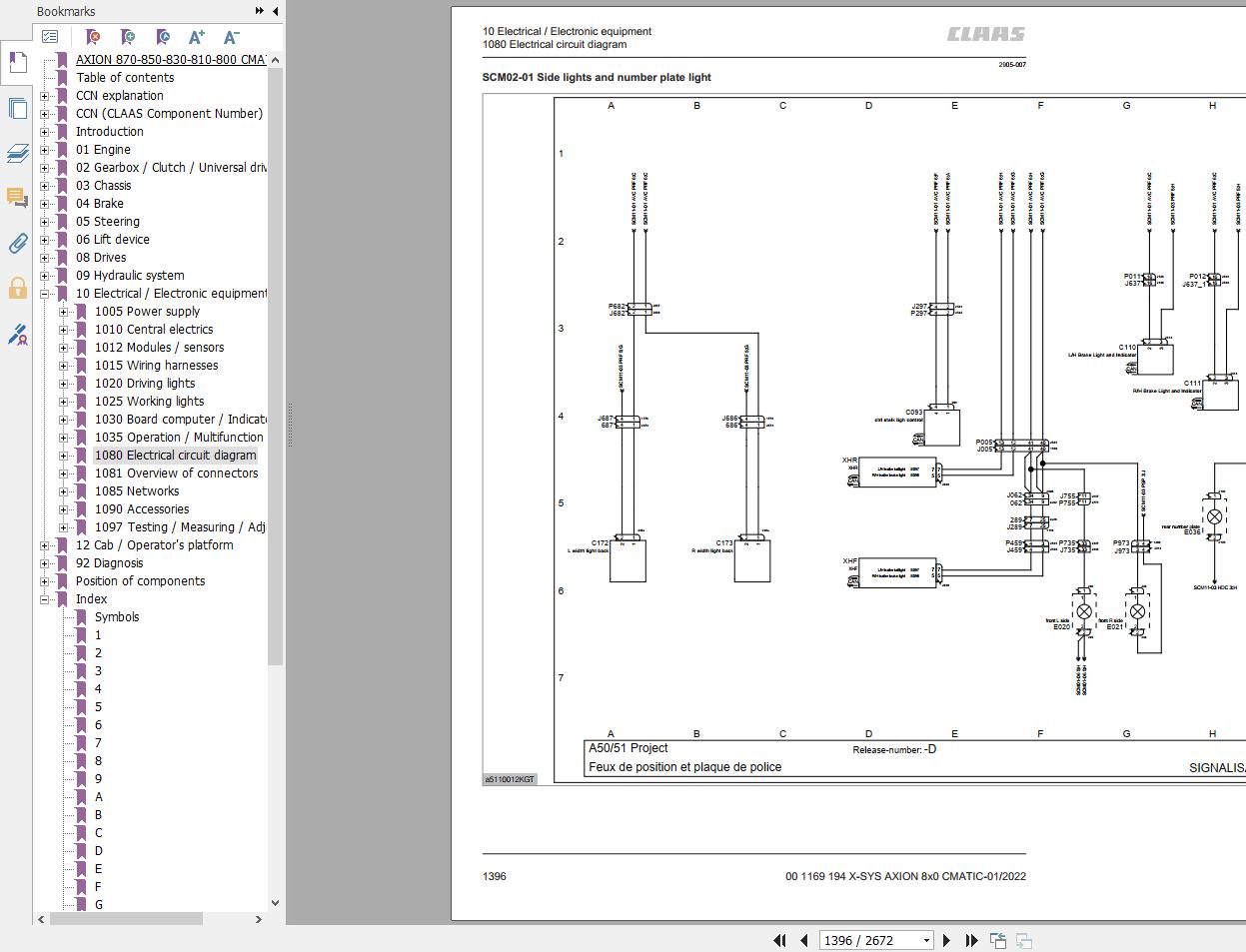Image resolution: width=1246 pixels, height=952 pixels.
Task: Select 06 Lift device bookmark
Action: pyautogui.click(x=113, y=240)
